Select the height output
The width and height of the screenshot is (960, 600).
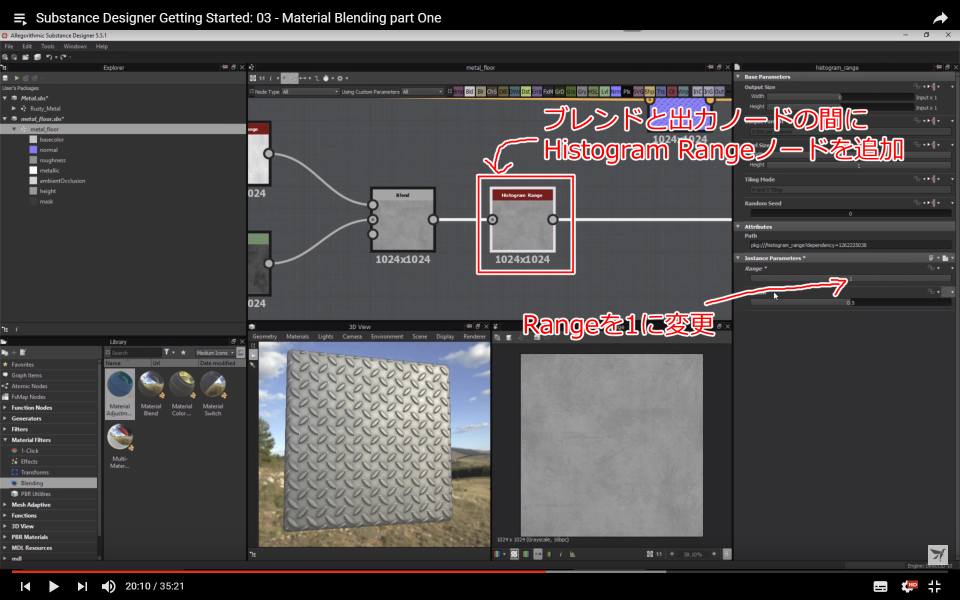47,192
